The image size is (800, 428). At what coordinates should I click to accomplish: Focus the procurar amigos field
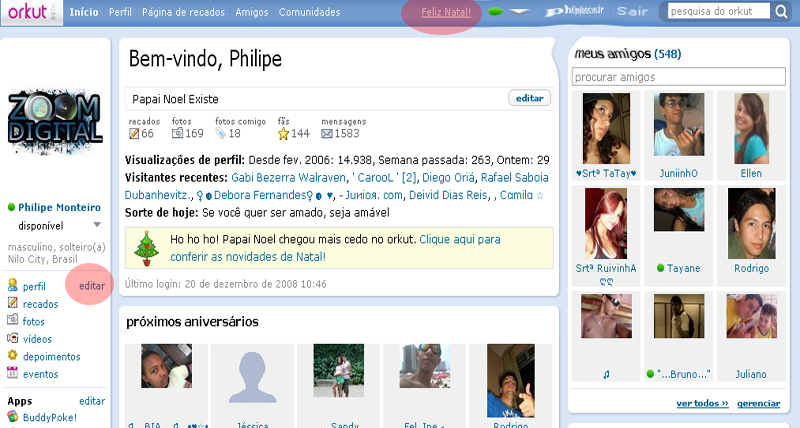click(679, 77)
